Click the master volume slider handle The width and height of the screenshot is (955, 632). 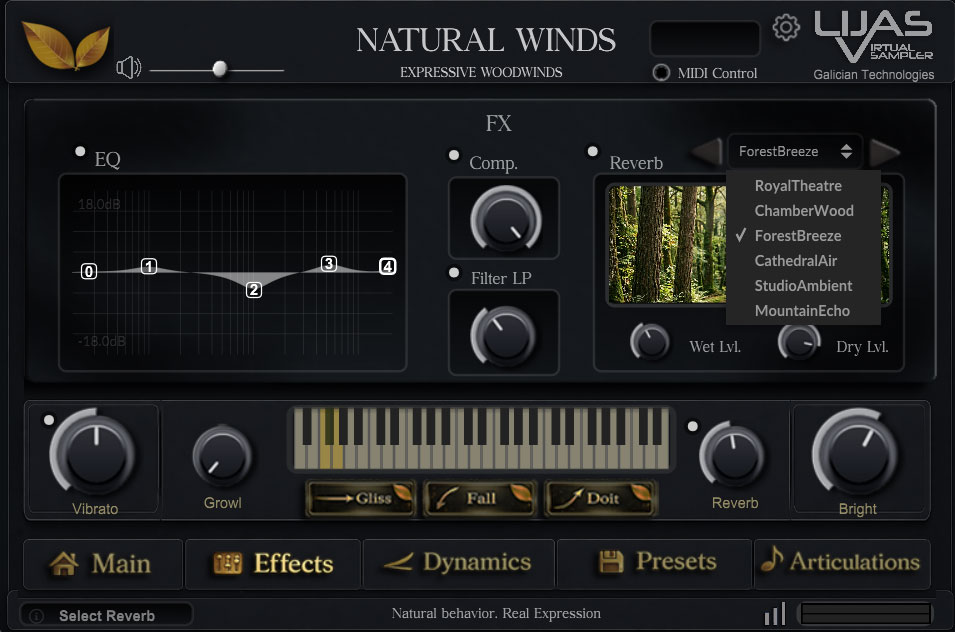(220, 69)
